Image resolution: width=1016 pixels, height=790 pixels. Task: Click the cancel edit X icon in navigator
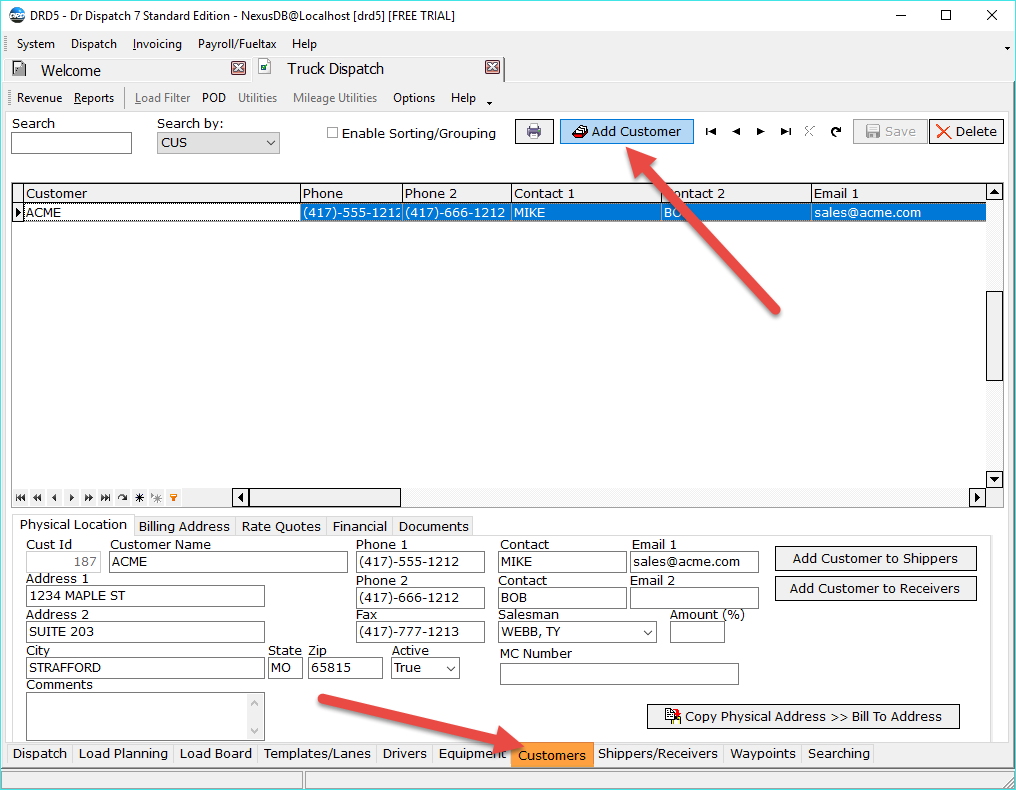pos(809,132)
